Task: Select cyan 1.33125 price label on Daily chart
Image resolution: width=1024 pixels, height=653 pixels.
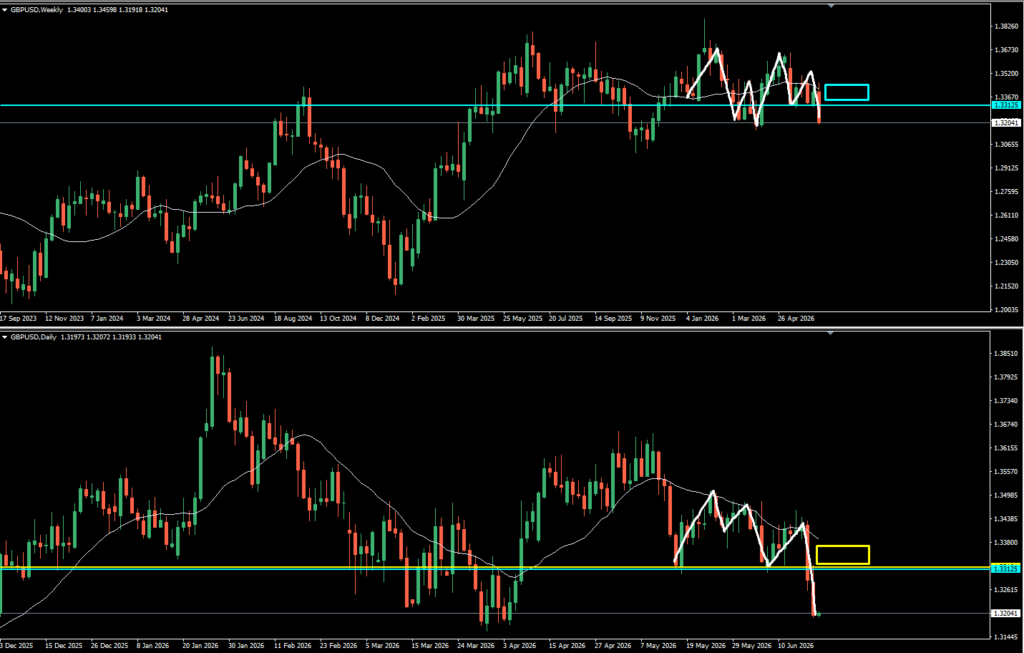Action: coord(1006,569)
